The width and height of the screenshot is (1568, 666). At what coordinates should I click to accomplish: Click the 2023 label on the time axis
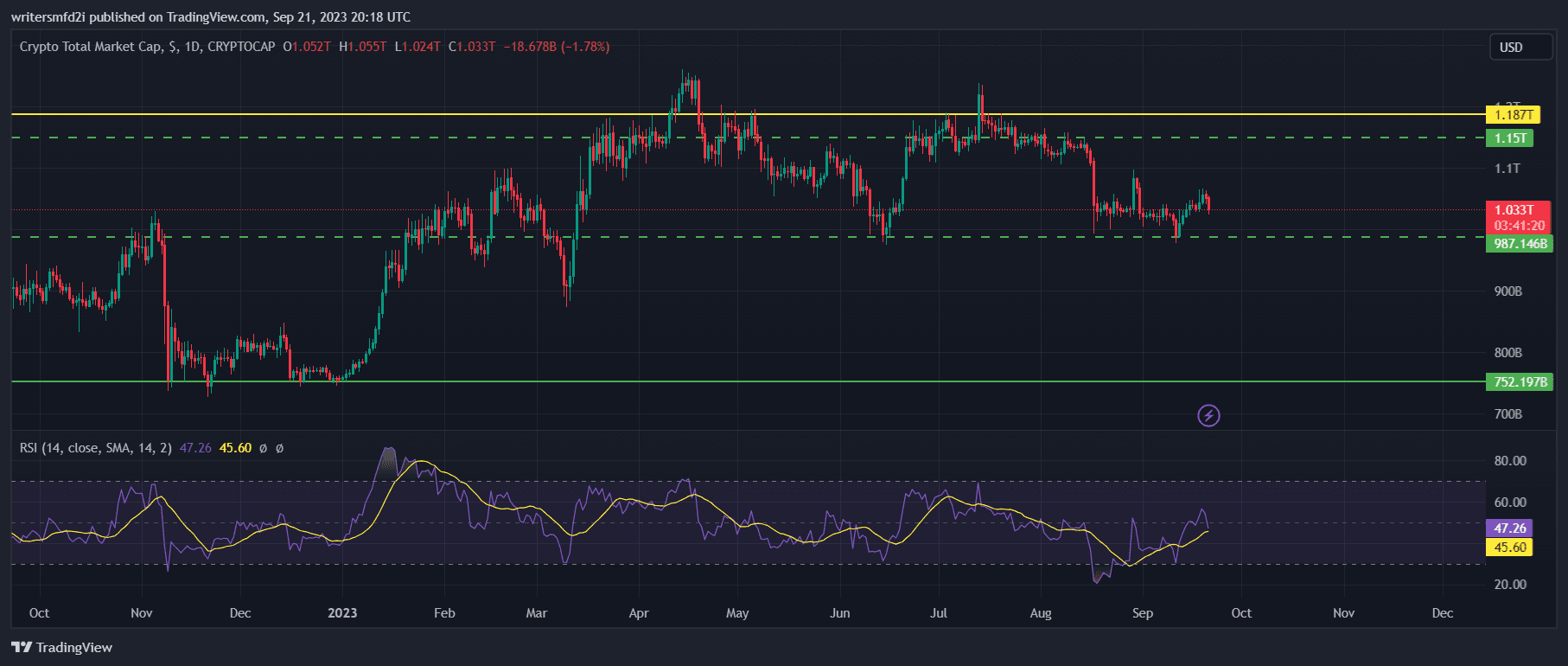point(342,613)
